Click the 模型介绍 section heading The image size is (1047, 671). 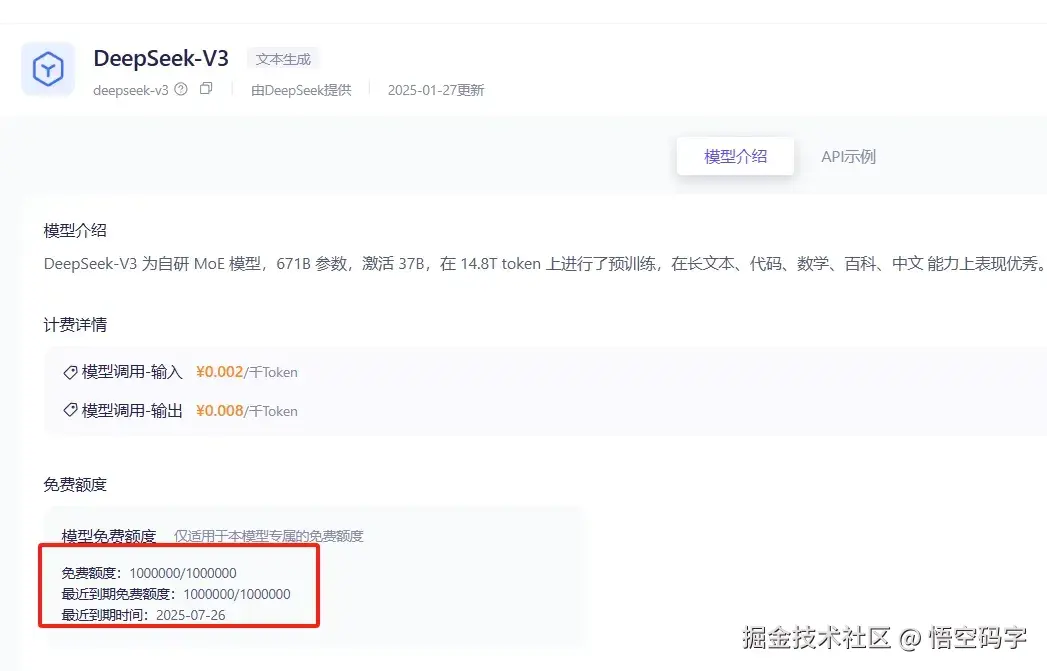point(75,231)
